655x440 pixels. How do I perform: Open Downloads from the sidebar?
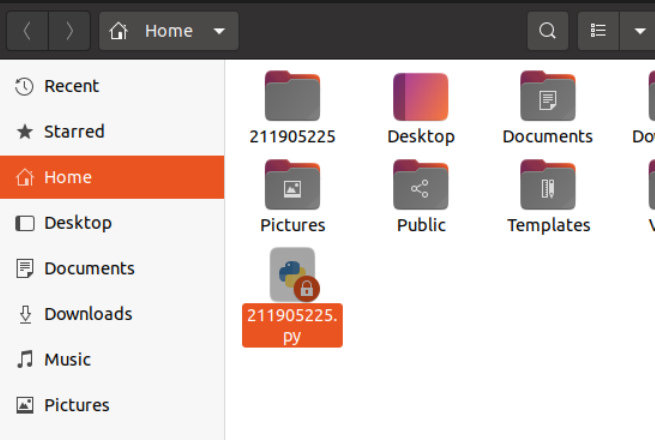click(87, 314)
